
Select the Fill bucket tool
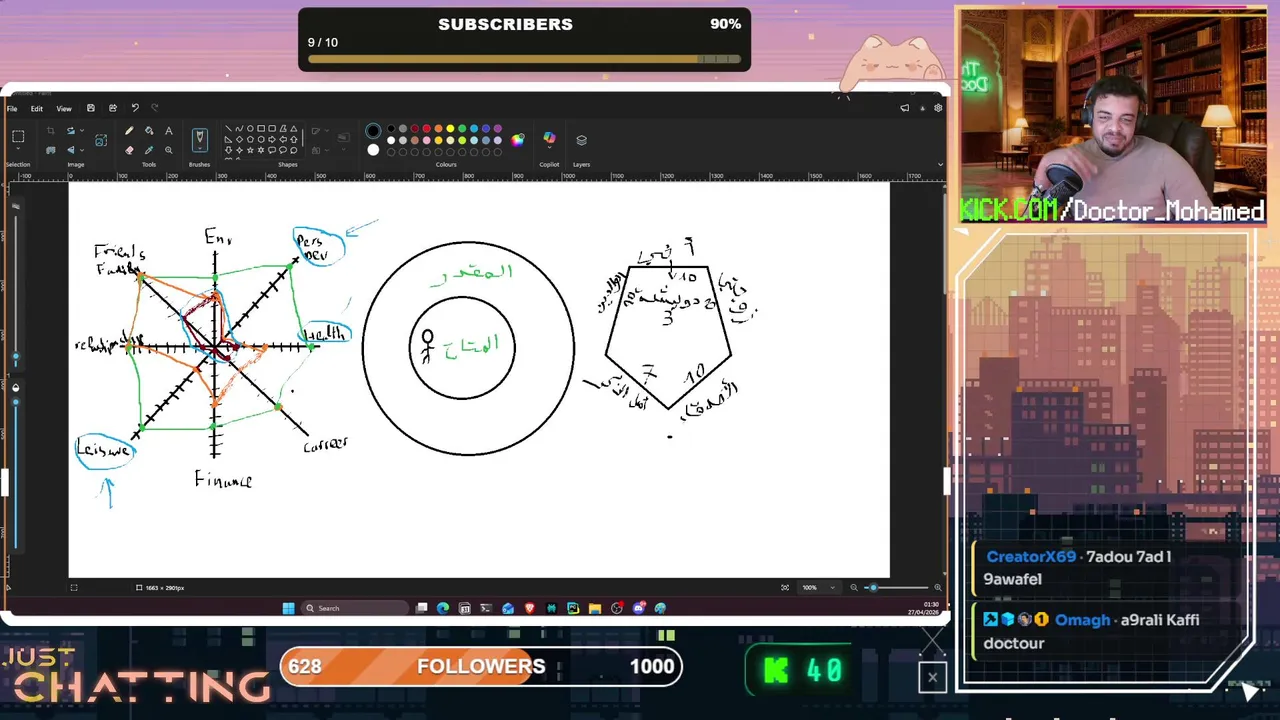pos(149,131)
